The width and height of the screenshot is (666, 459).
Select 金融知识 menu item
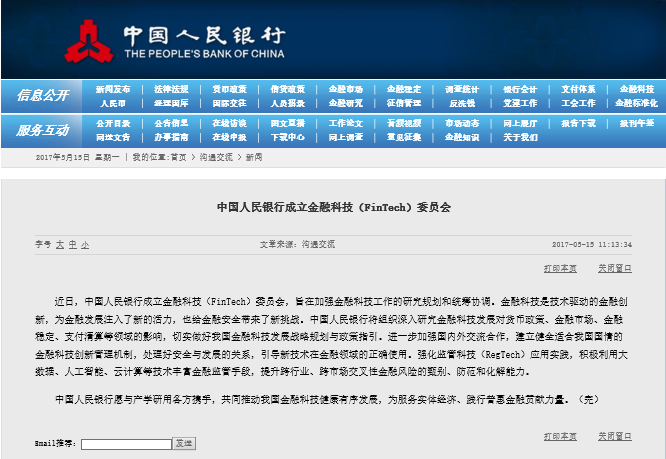(462, 138)
